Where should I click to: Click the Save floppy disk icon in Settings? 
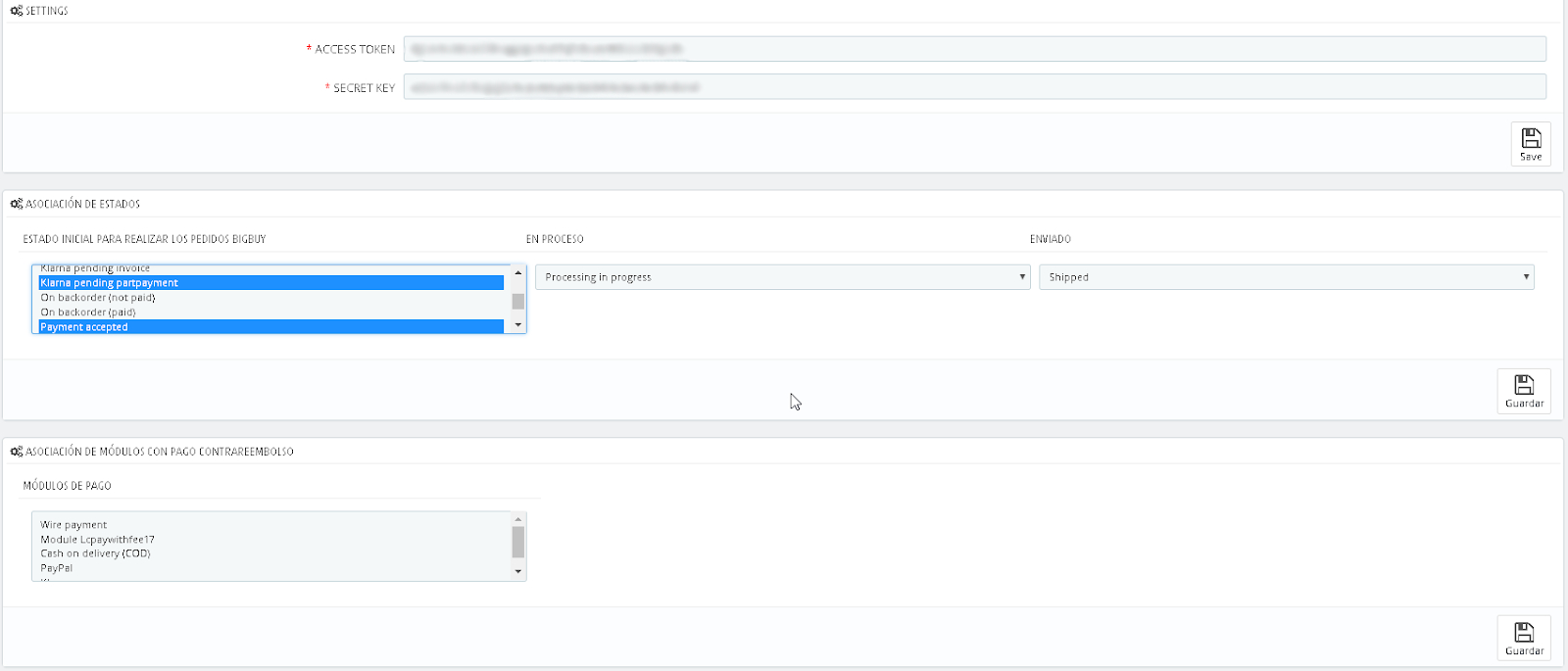click(1530, 139)
